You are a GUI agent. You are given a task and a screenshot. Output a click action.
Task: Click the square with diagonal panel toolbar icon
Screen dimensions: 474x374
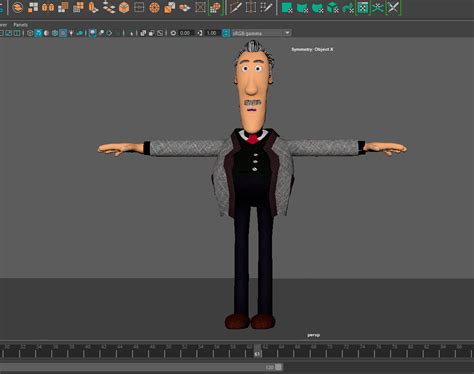pyautogui.click(x=160, y=33)
